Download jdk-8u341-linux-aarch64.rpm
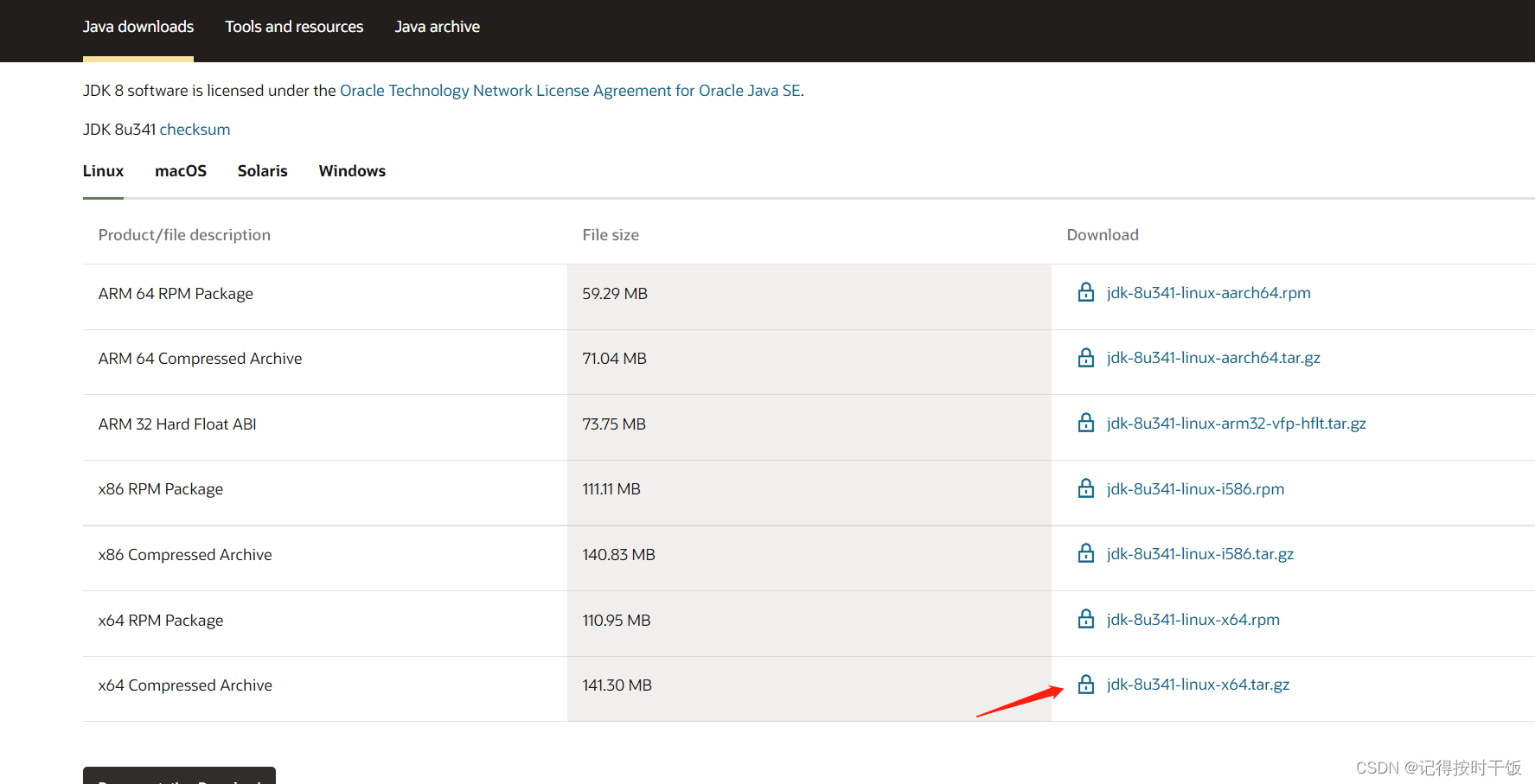 [1208, 293]
